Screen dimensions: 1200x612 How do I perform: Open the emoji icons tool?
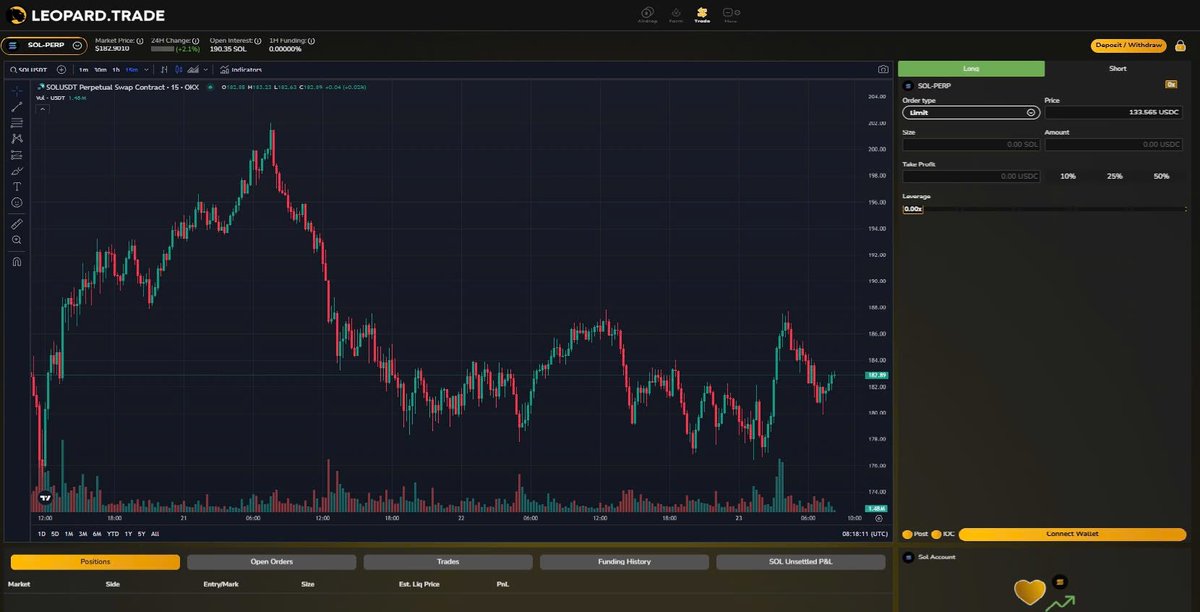click(x=17, y=203)
